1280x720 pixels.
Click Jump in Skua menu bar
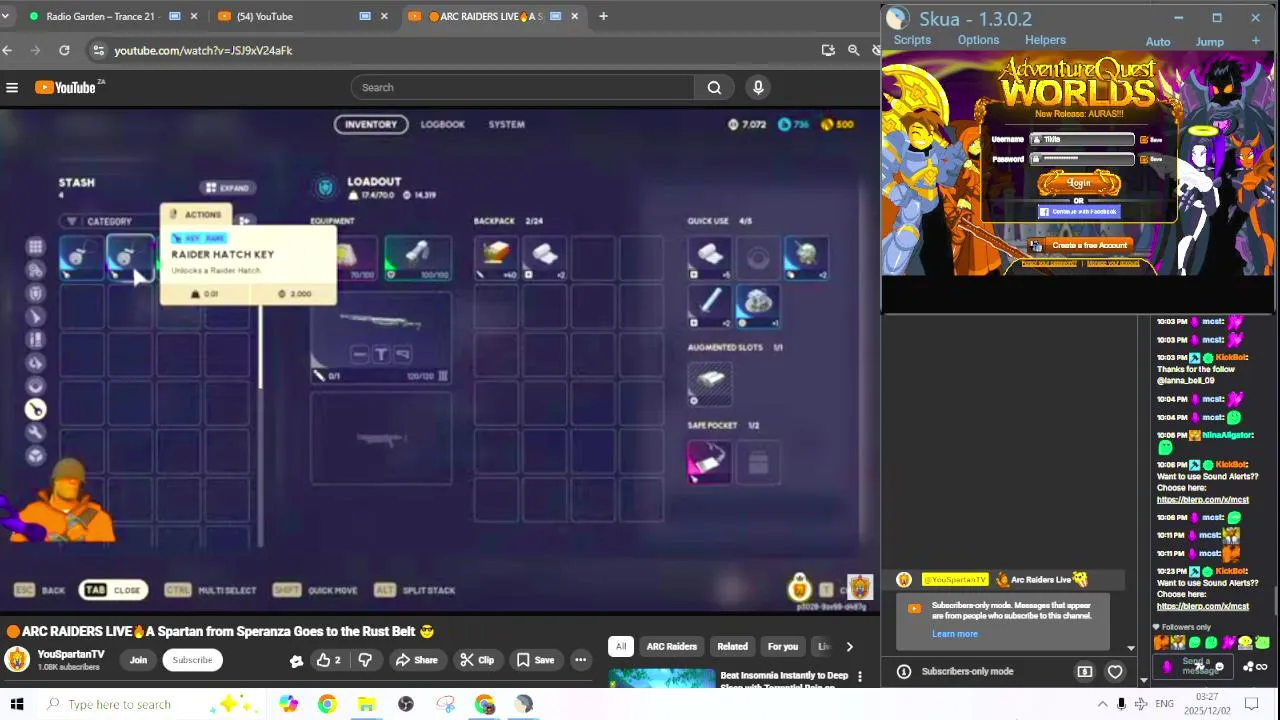(x=1210, y=41)
